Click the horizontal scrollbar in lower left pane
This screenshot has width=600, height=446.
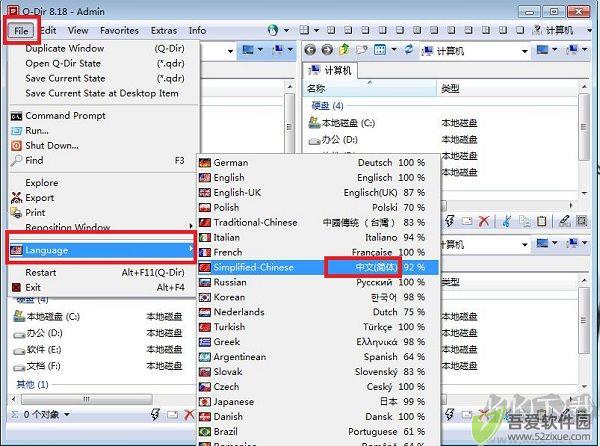87,399
